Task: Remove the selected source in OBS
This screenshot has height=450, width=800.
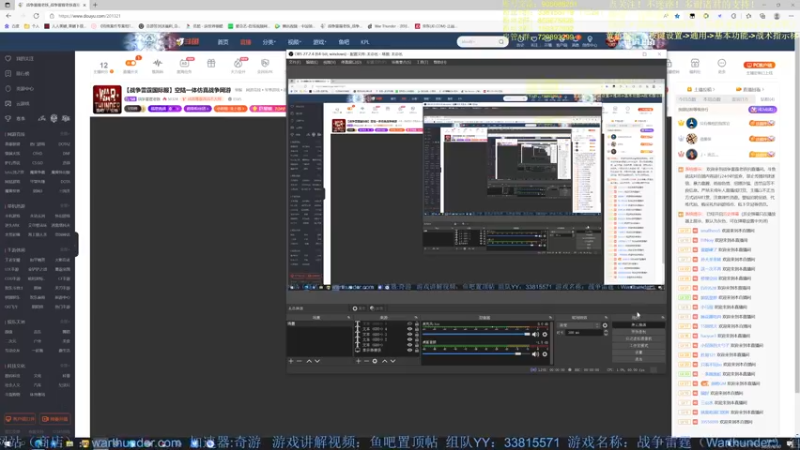Action: point(366,361)
